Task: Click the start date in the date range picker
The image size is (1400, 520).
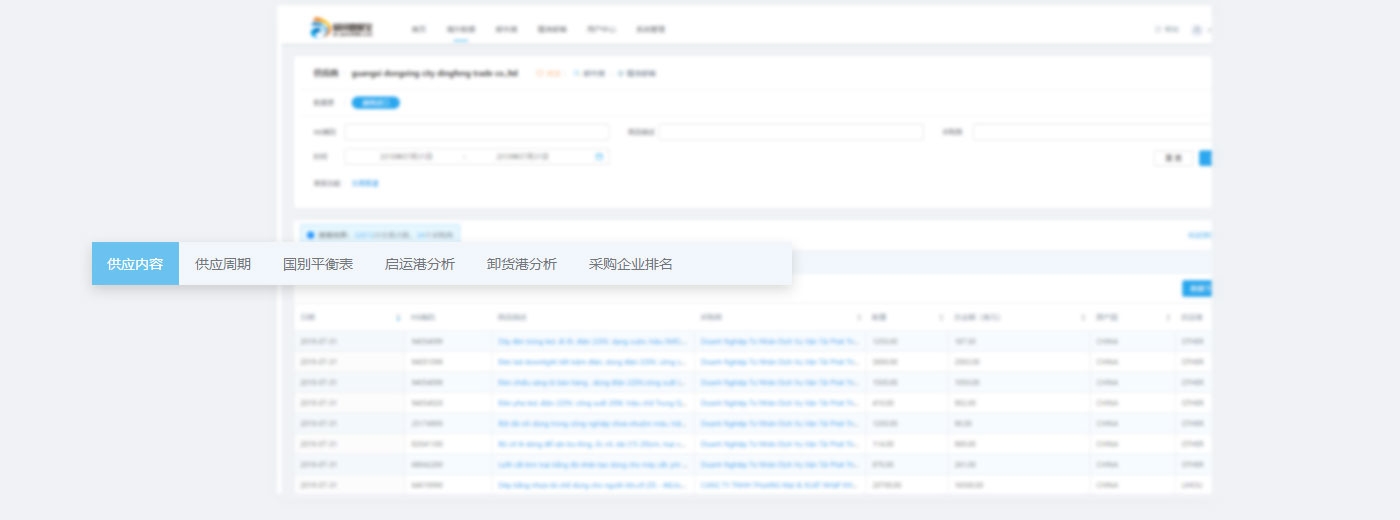Action: (x=405, y=157)
